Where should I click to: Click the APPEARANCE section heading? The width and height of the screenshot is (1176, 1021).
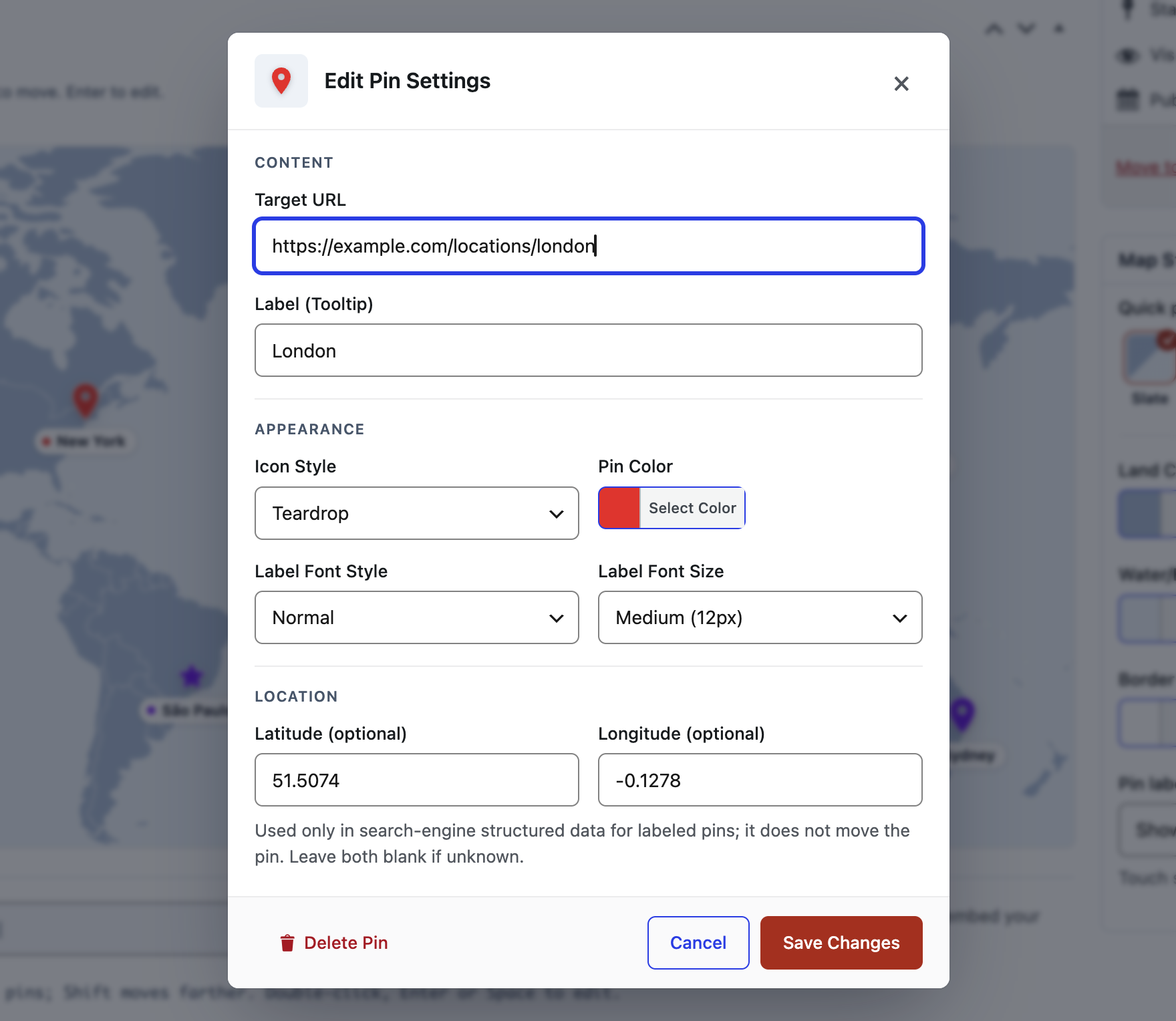point(309,429)
